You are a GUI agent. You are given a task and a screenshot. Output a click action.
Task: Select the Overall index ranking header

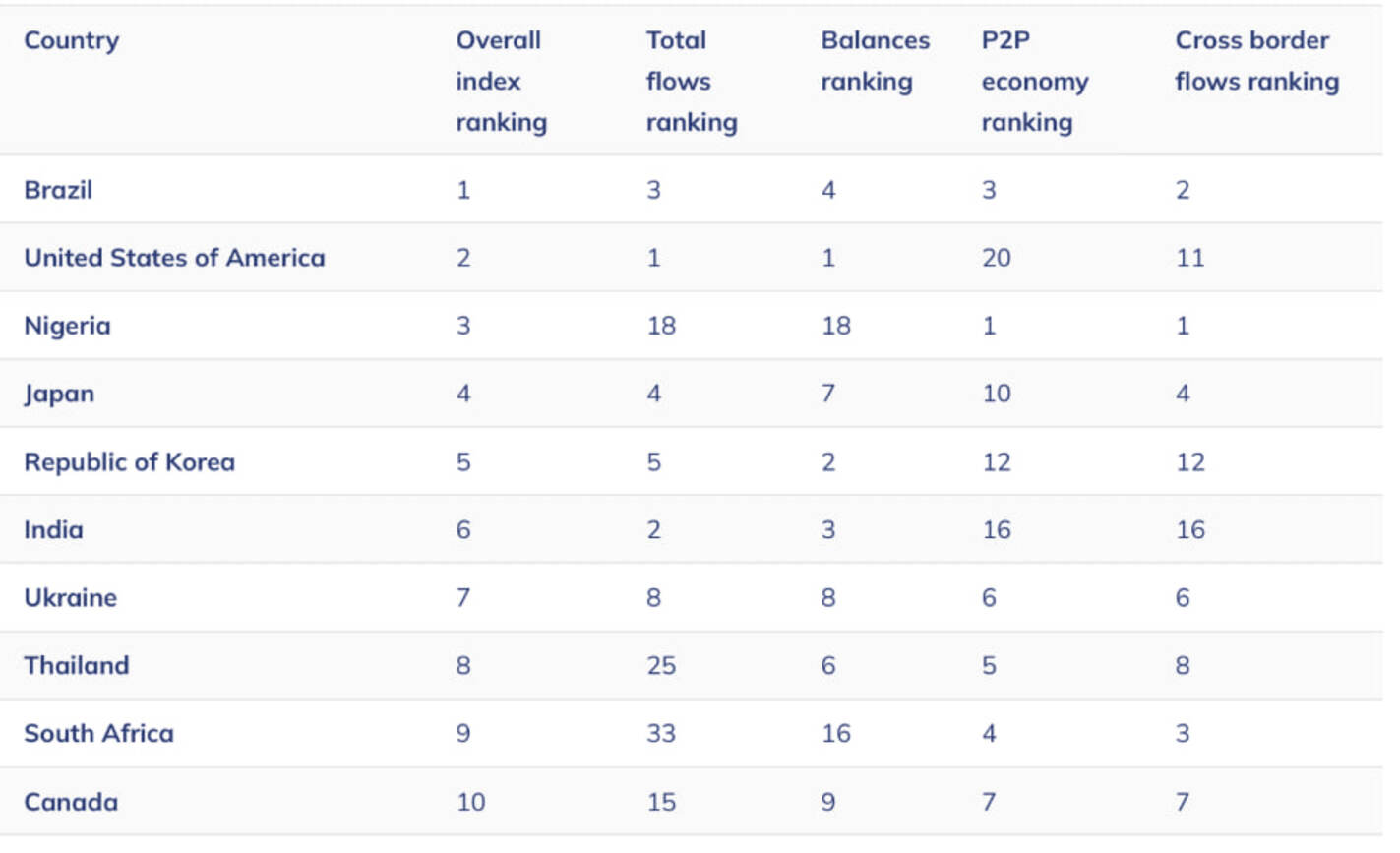point(501,81)
